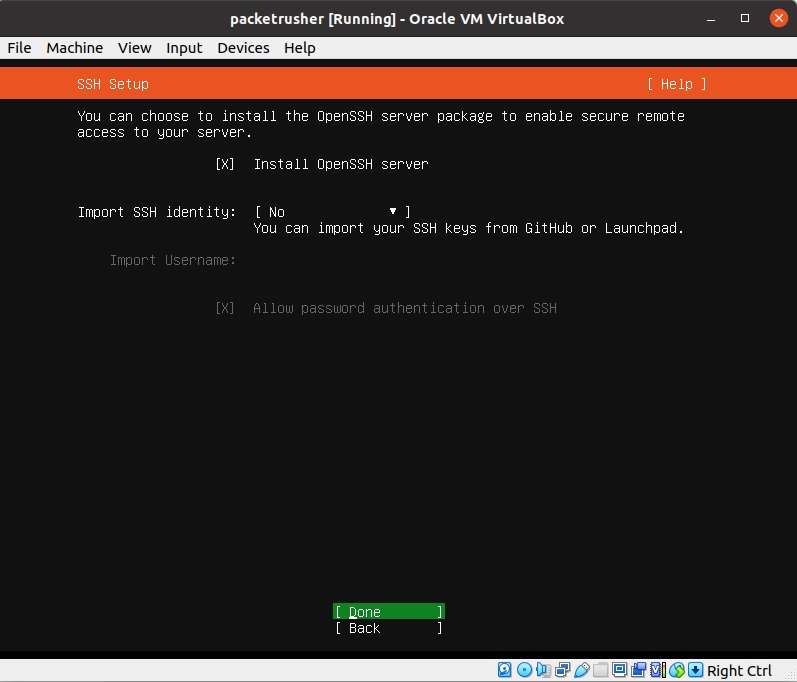
Task: Click the audio status icon
Action: pyautogui.click(x=543, y=670)
